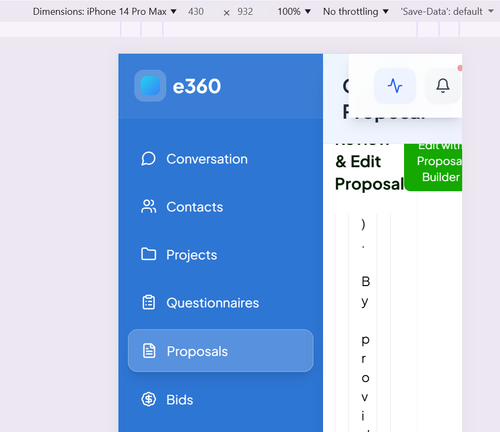
Task: Expand the No throttling dropdown
Action: (x=356, y=12)
